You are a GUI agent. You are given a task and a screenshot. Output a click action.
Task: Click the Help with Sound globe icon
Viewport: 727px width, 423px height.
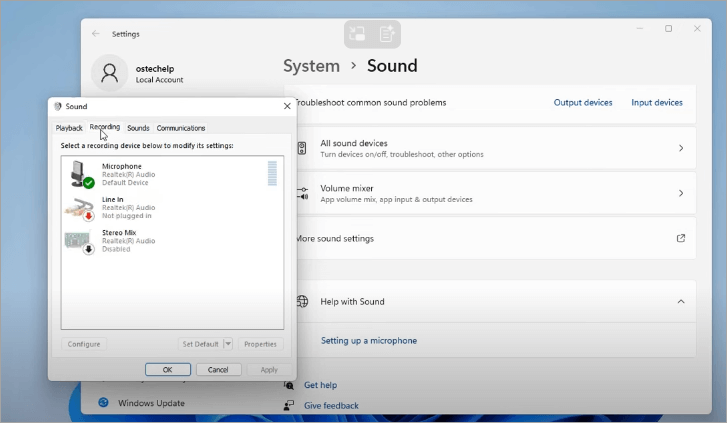click(x=302, y=301)
